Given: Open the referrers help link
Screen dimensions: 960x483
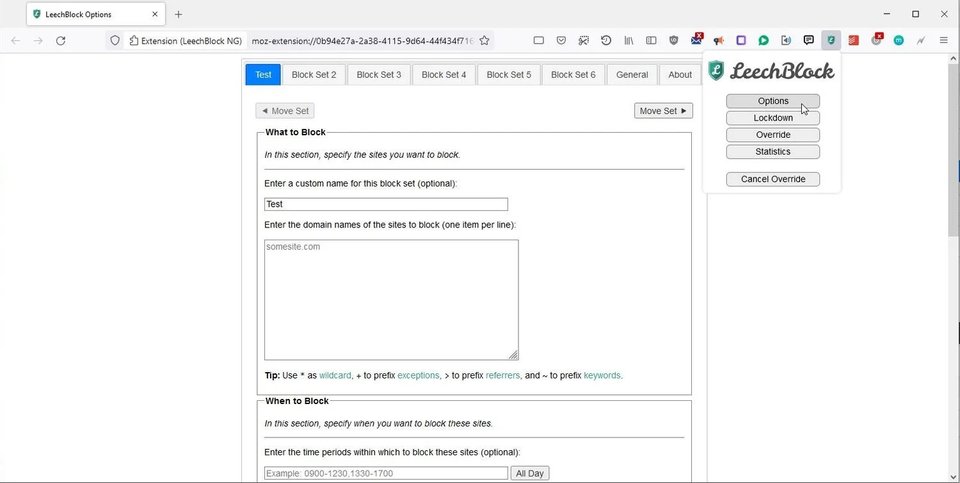Looking at the screenshot, I should pyautogui.click(x=503, y=375).
